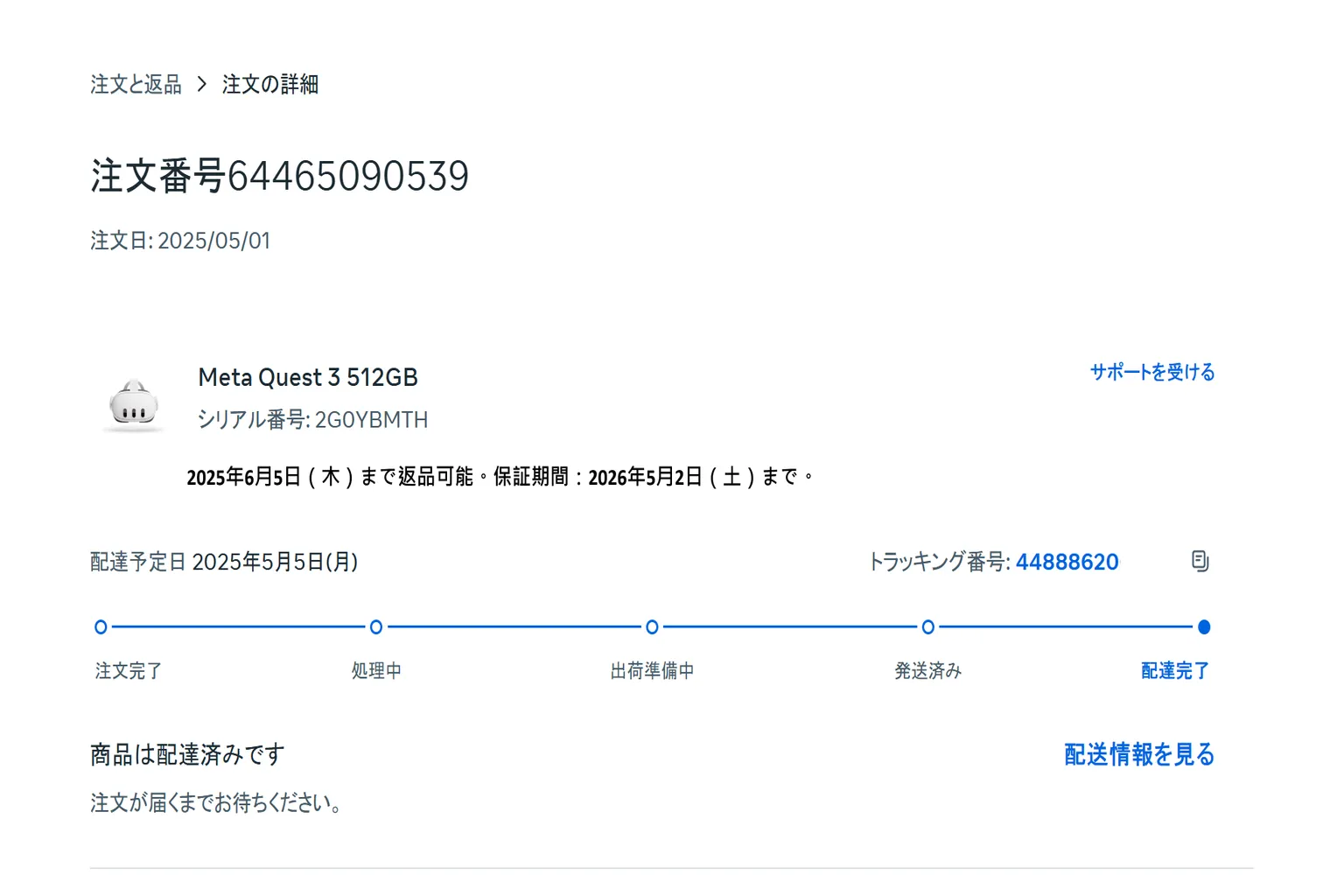Select the 処理中 progress step marker
This screenshot has height=896, width=1344.
[376, 626]
